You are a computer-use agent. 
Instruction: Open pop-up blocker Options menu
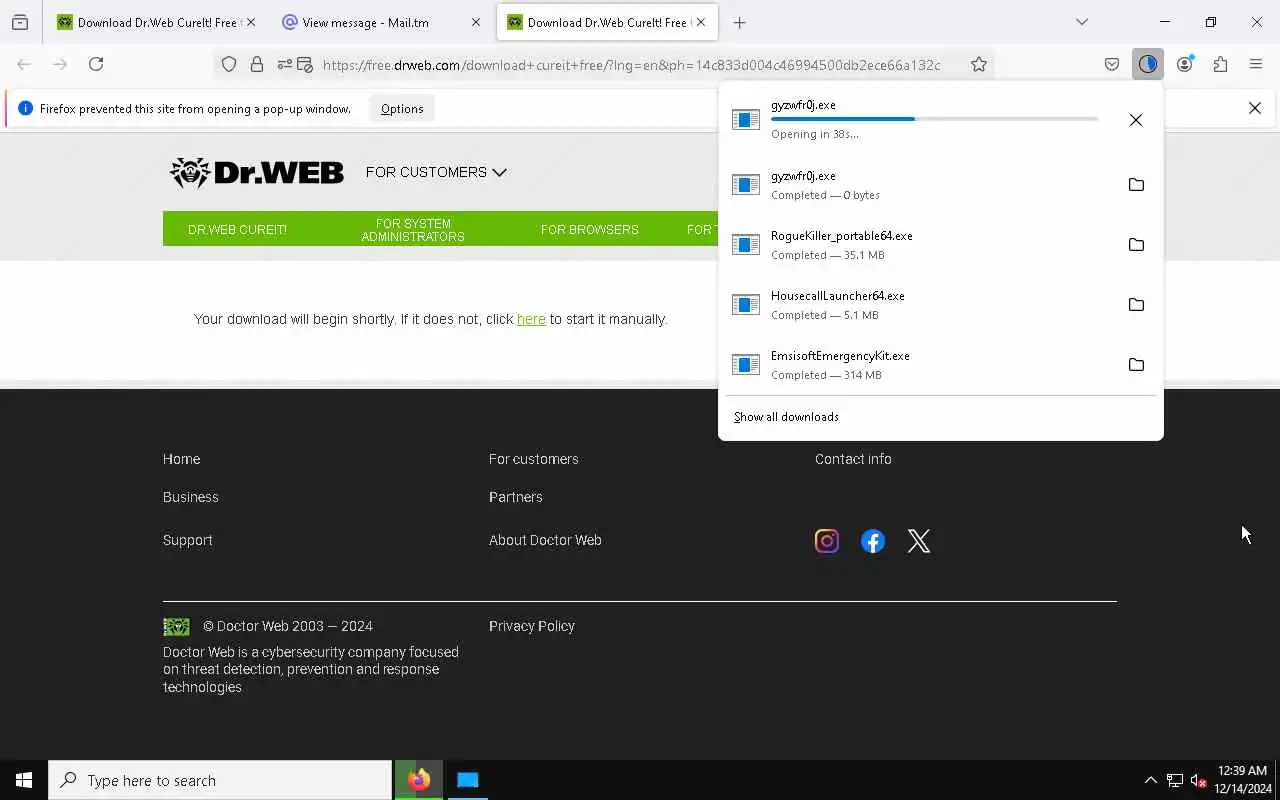tap(402, 109)
